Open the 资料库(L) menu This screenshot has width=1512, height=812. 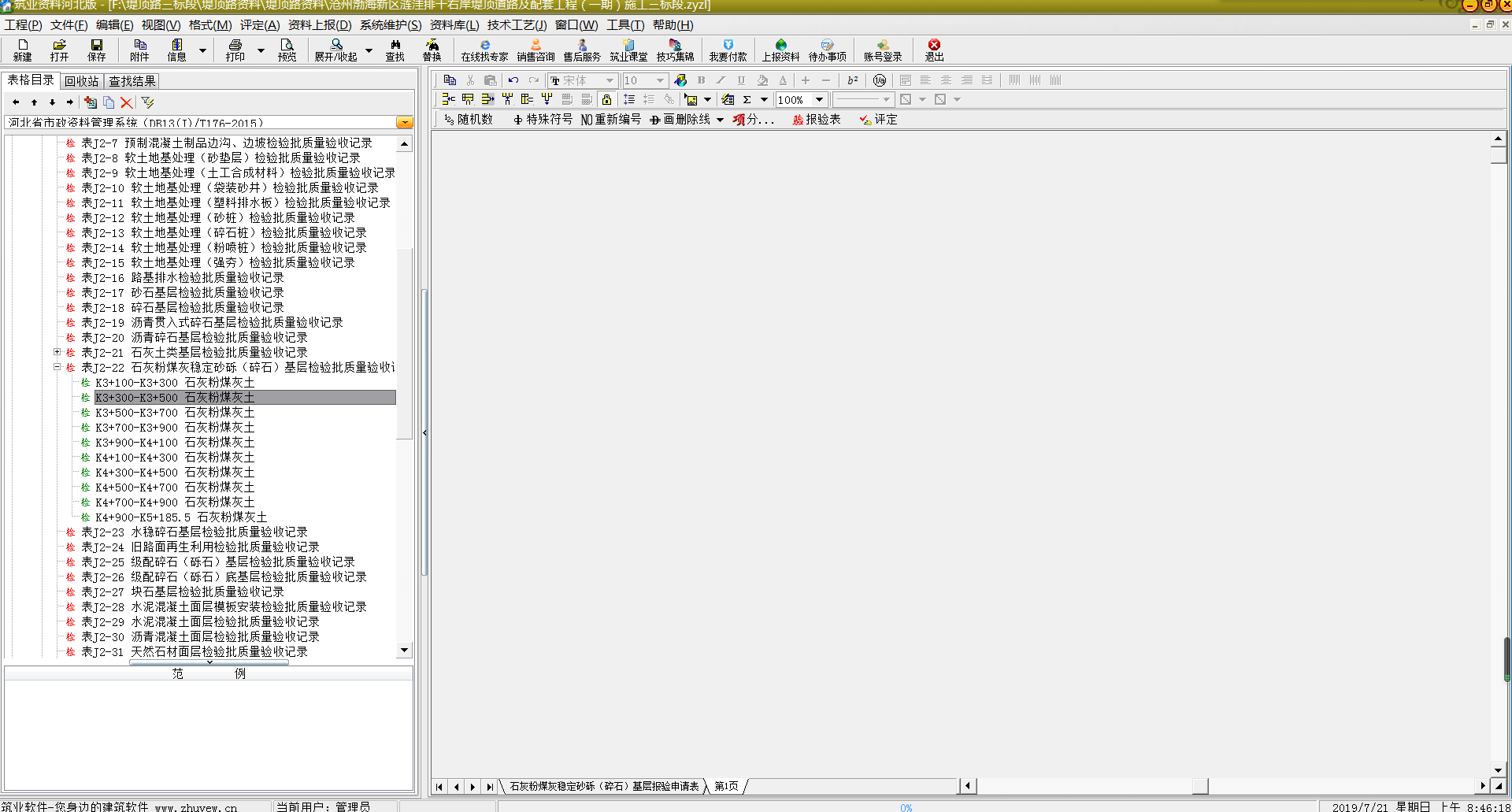[454, 25]
